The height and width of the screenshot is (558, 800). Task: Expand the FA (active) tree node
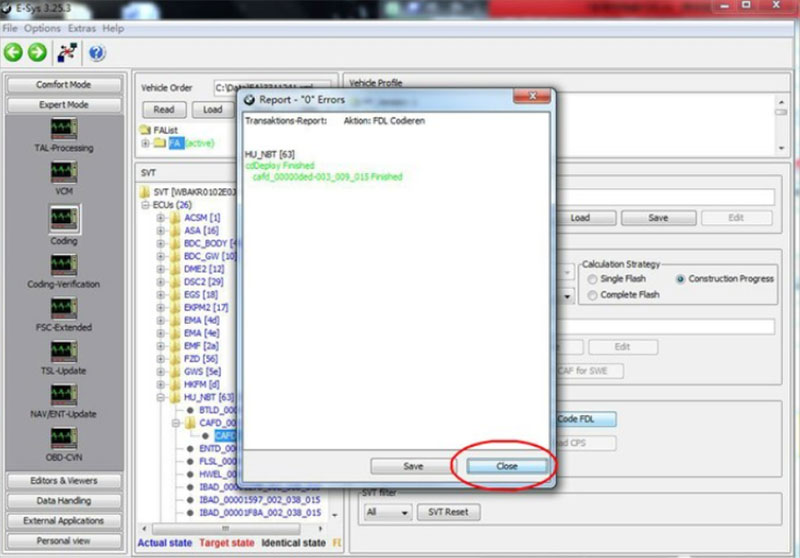coord(145,143)
